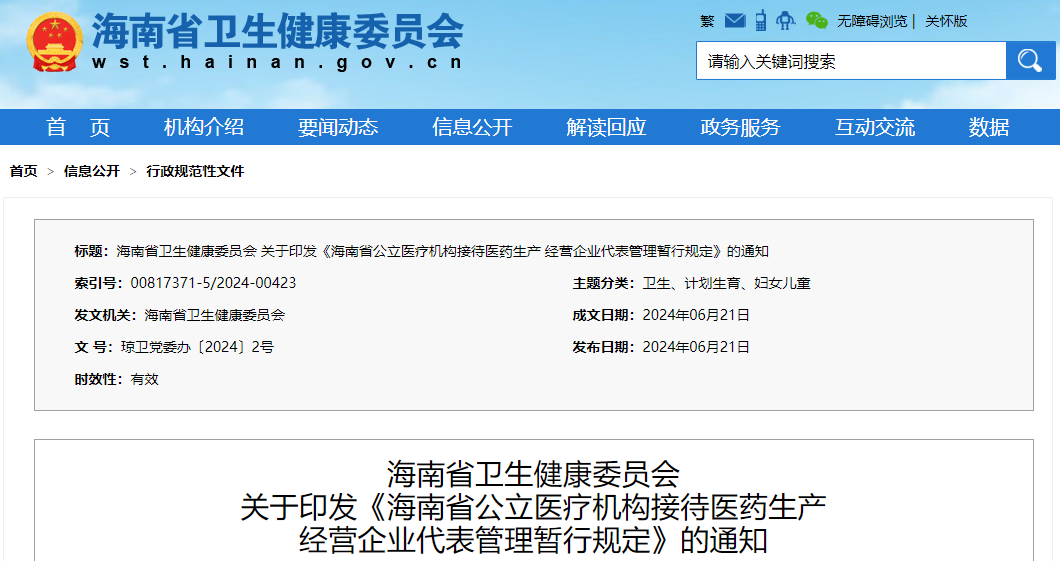1060x561 pixels.
Task: Open the green WeChat icon
Action: click(817, 20)
